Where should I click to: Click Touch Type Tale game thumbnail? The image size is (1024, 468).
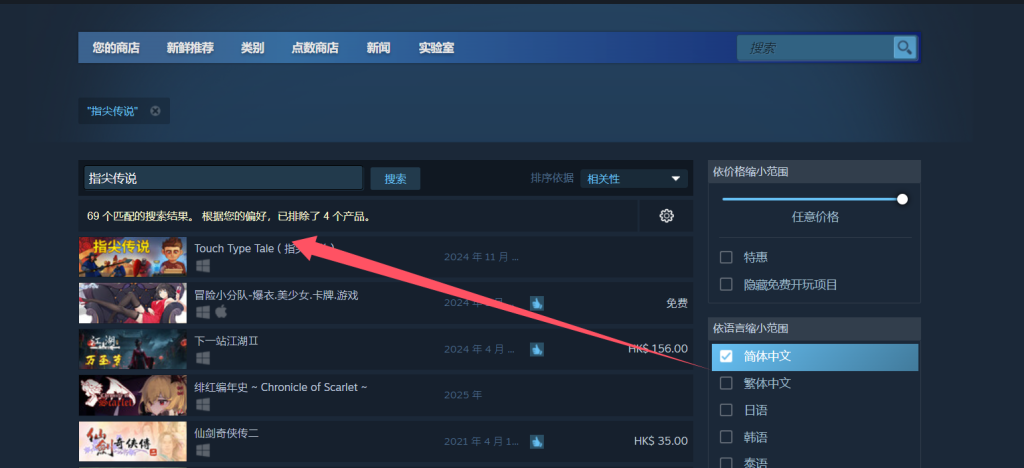point(133,257)
